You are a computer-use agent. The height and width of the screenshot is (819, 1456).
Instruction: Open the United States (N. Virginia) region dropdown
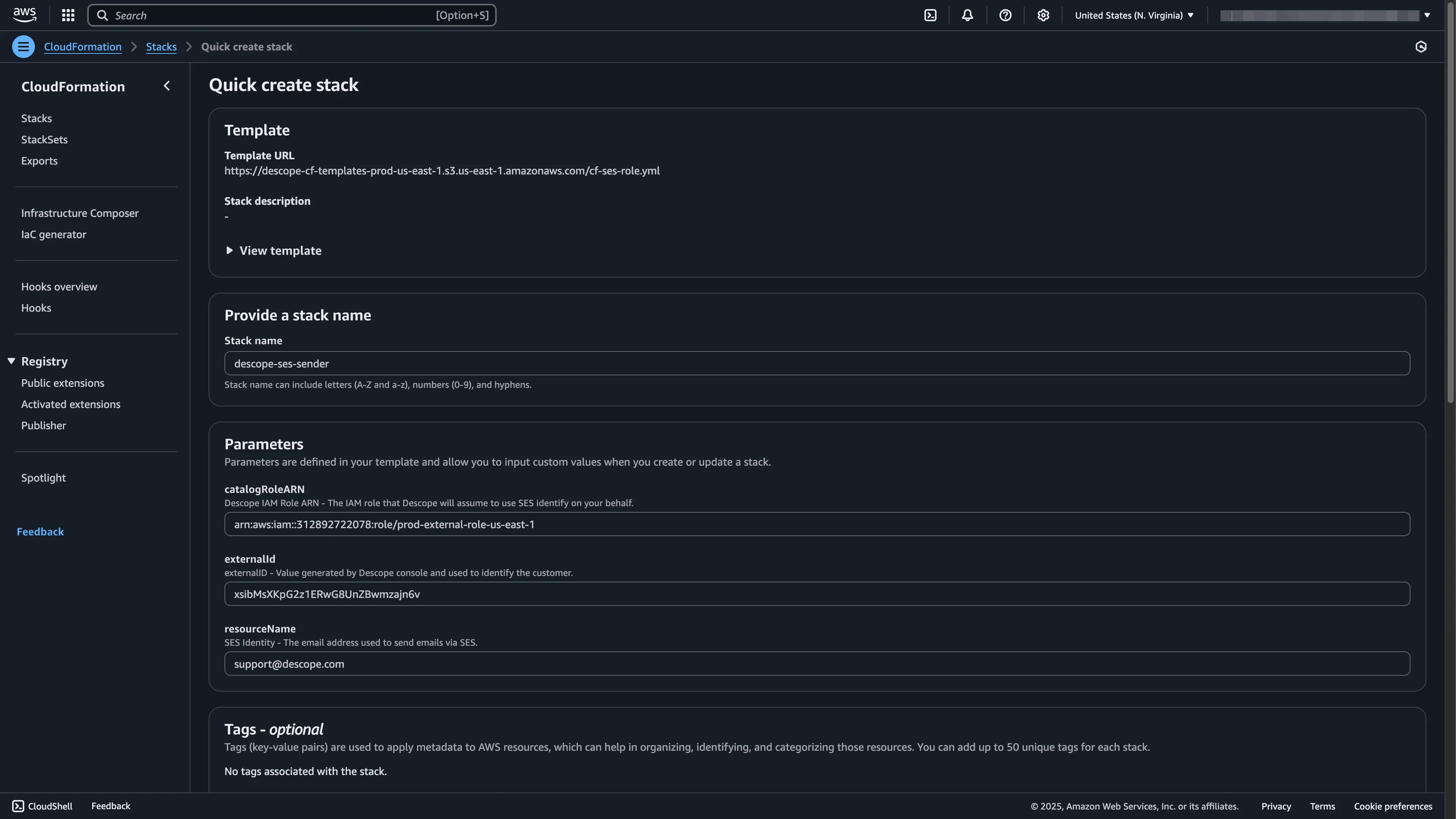[1133, 15]
